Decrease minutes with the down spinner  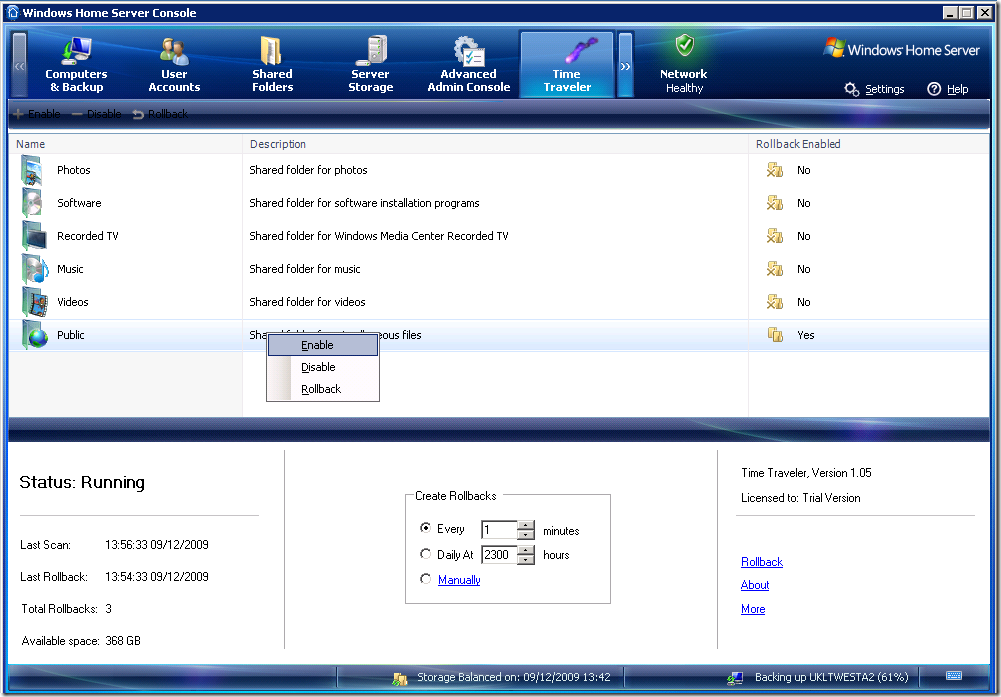[526, 535]
